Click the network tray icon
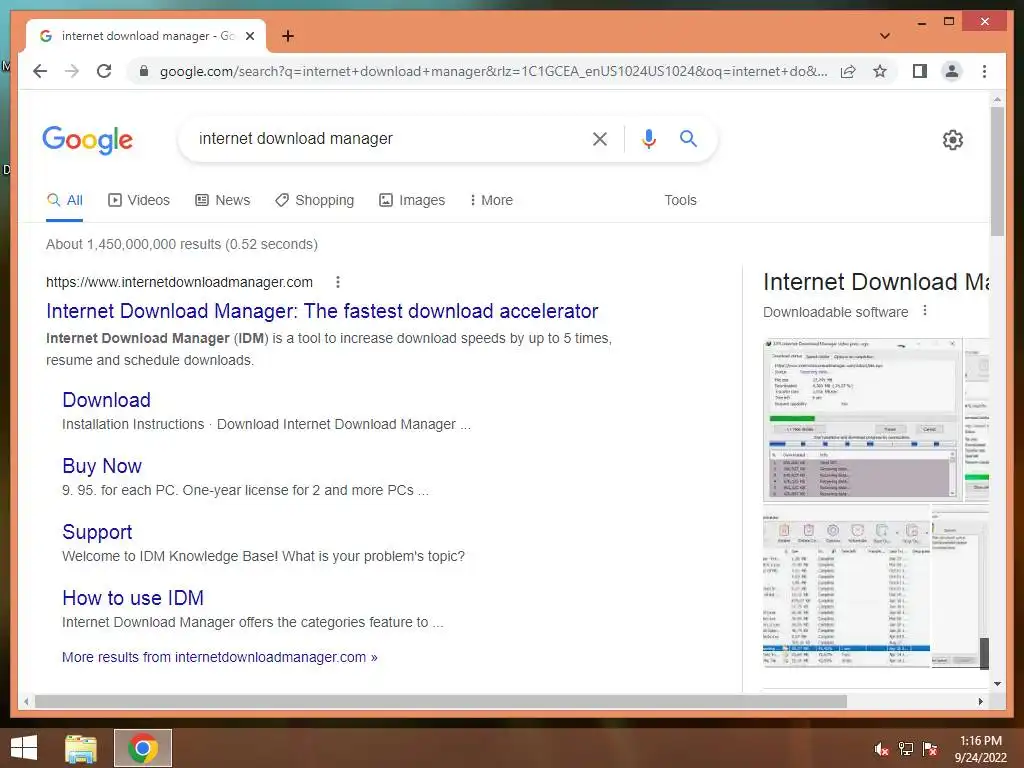 tap(906, 749)
